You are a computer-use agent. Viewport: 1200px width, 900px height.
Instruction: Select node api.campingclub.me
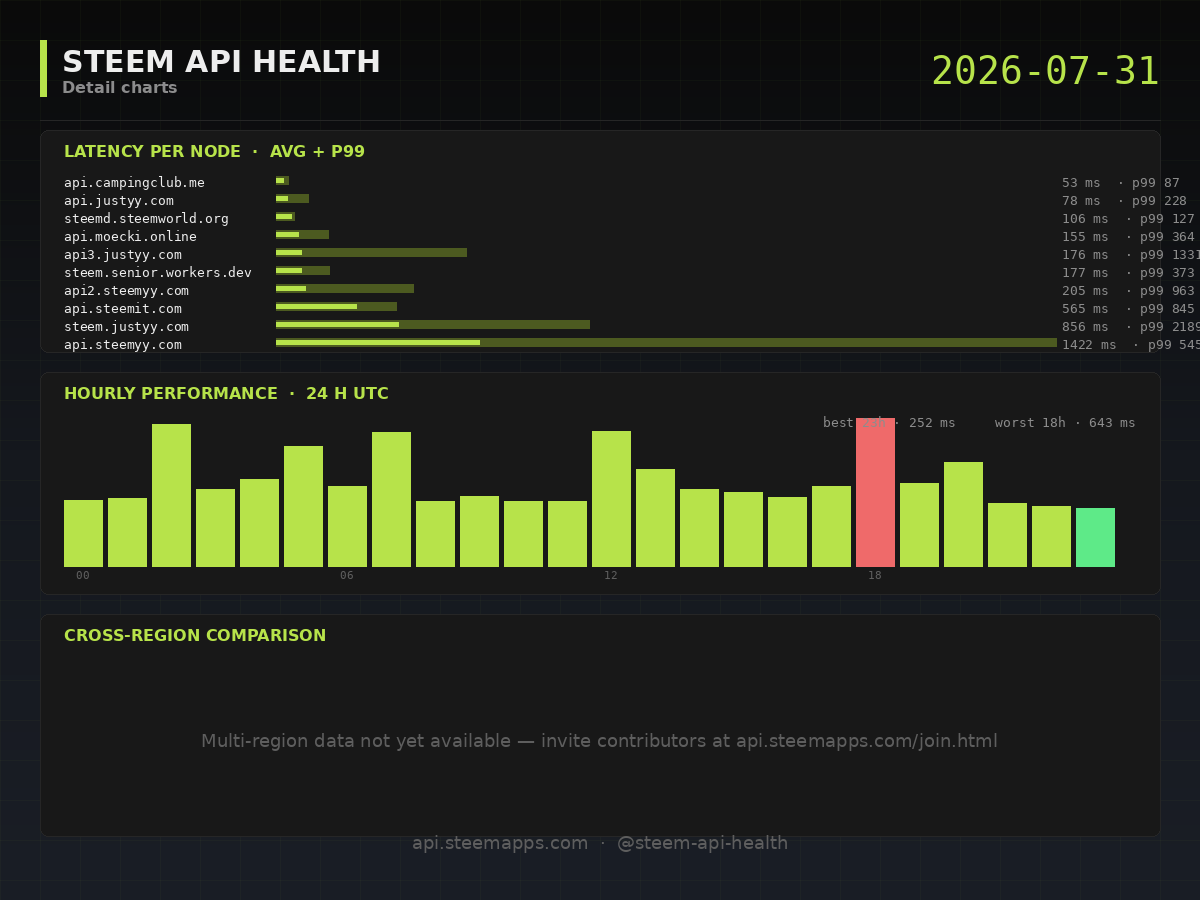click(x=134, y=183)
